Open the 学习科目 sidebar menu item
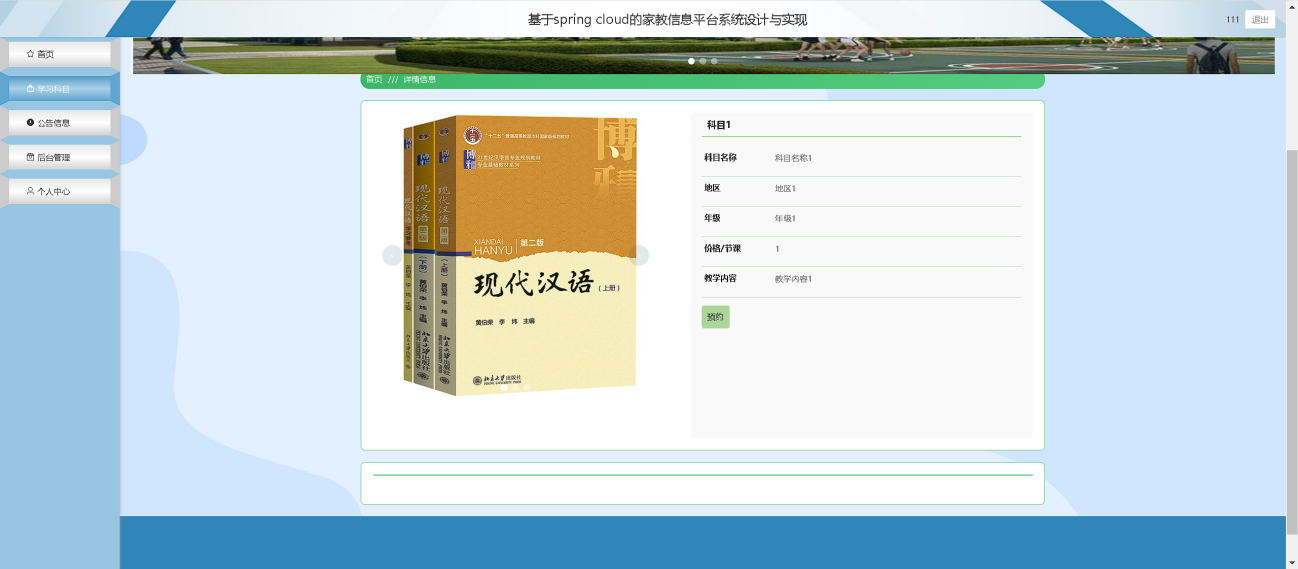Screen dimensions: 1298x569 point(60,89)
